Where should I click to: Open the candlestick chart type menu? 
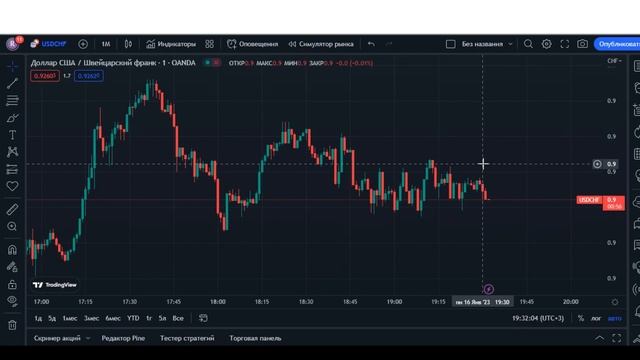pyautogui.click(x=128, y=44)
